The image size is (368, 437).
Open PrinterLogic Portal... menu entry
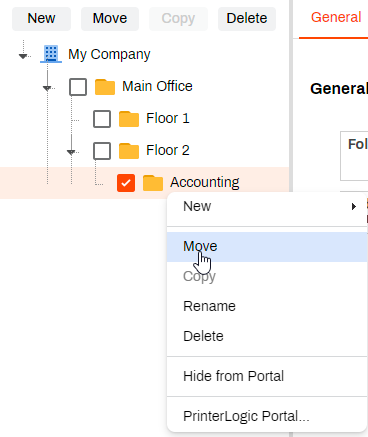pos(267,416)
